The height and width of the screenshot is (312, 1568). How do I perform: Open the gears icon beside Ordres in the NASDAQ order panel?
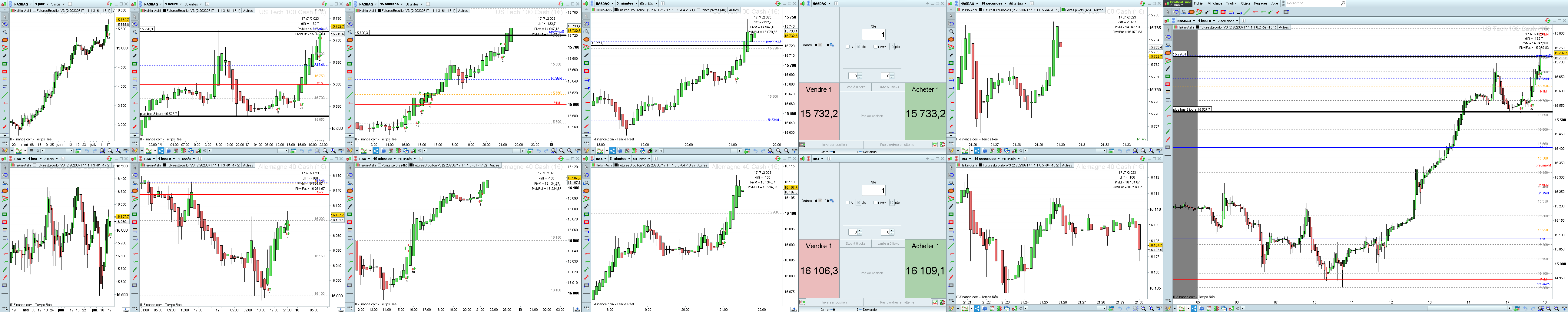832,45
